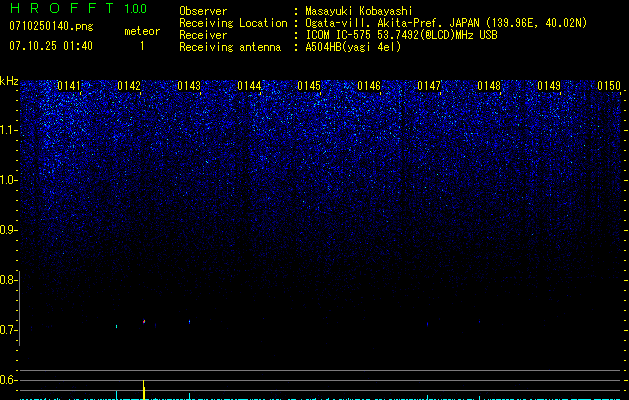Click the 0144 time marker
This screenshot has height=400, width=629.
click(249, 86)
